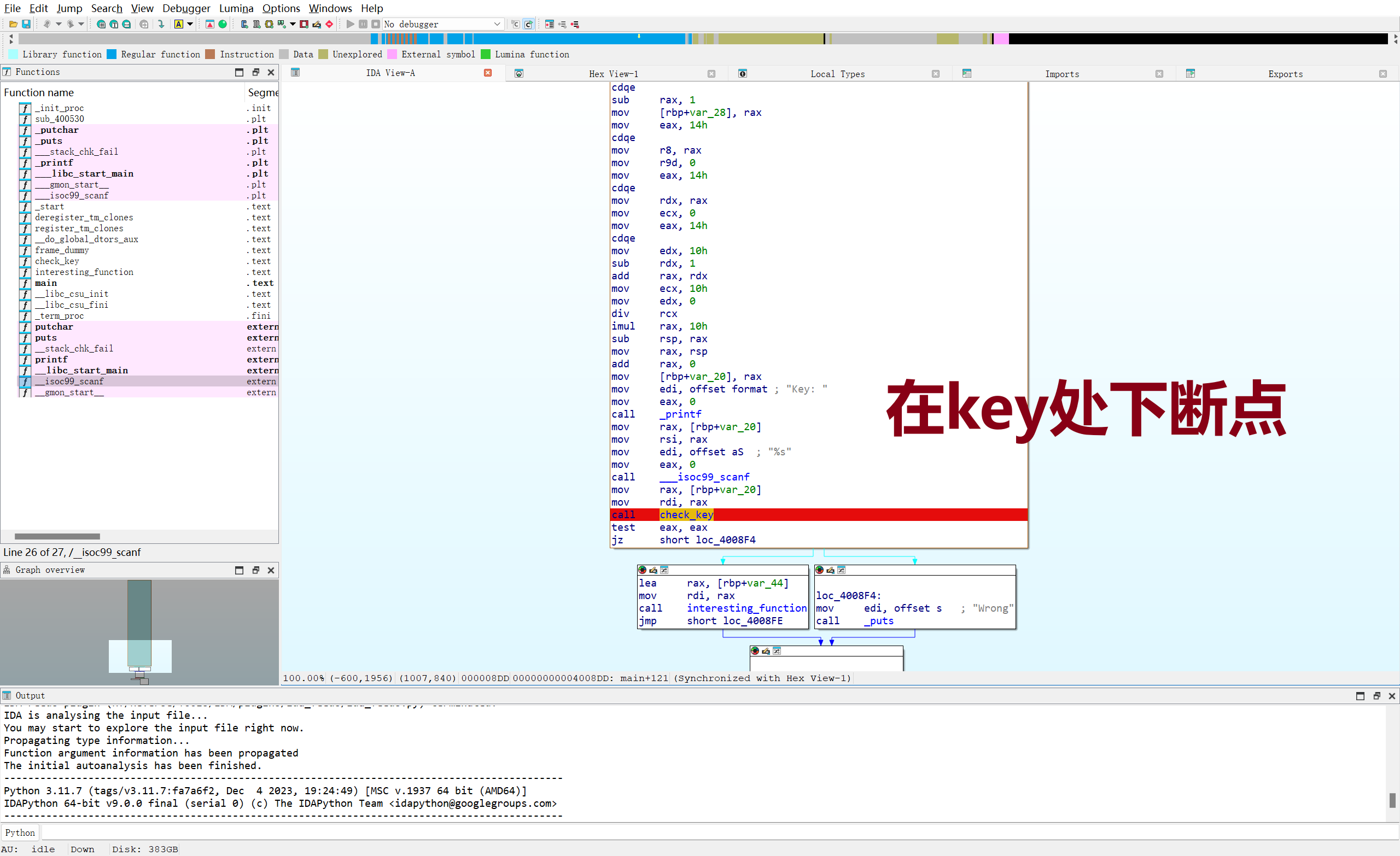Click the edit pencil toolbar icon
Viewport: 1400px width, 856px height.
[x=317, y=24]
